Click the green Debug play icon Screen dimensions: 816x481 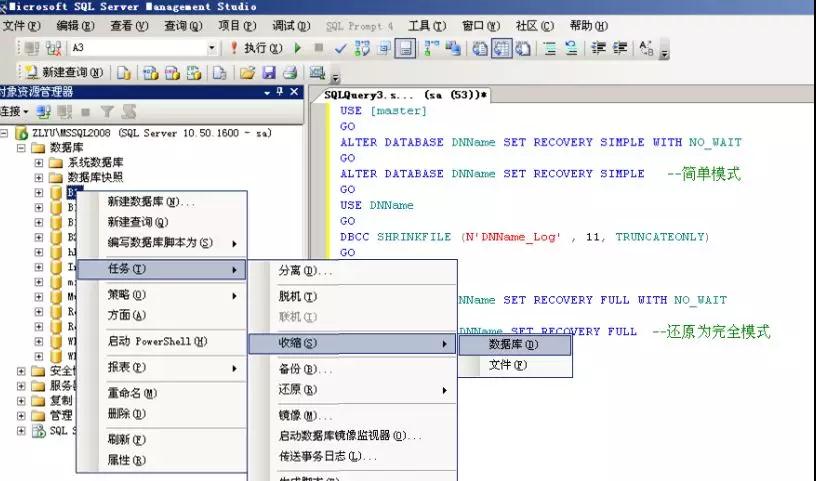[x=298, y=47]
